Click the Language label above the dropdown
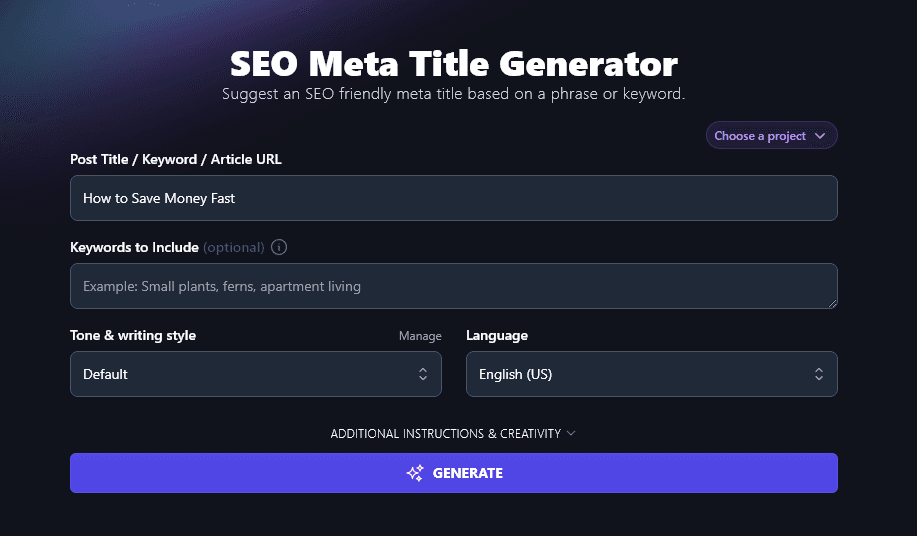 [x=497, y=335]
